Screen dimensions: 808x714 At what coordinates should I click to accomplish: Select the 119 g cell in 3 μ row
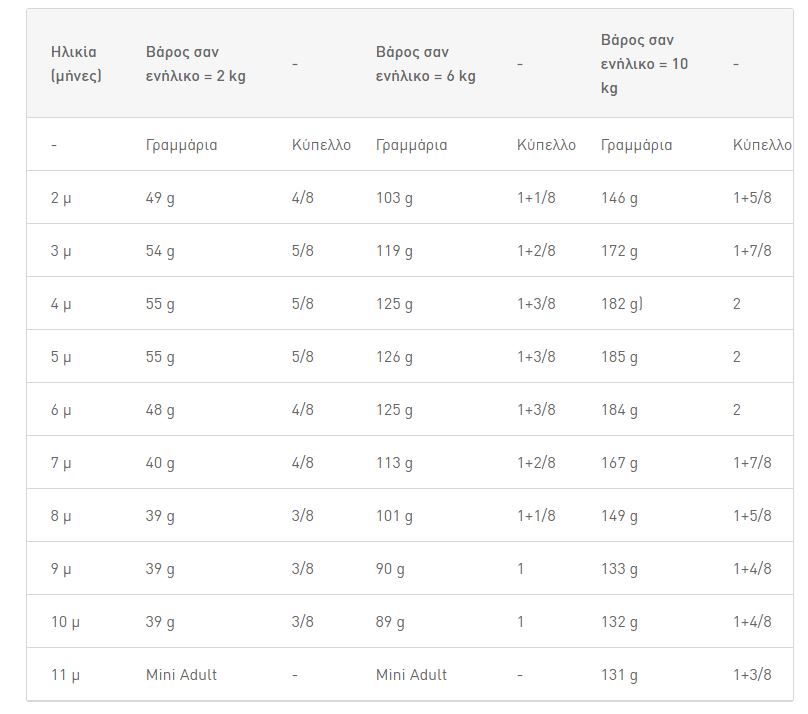394,251
